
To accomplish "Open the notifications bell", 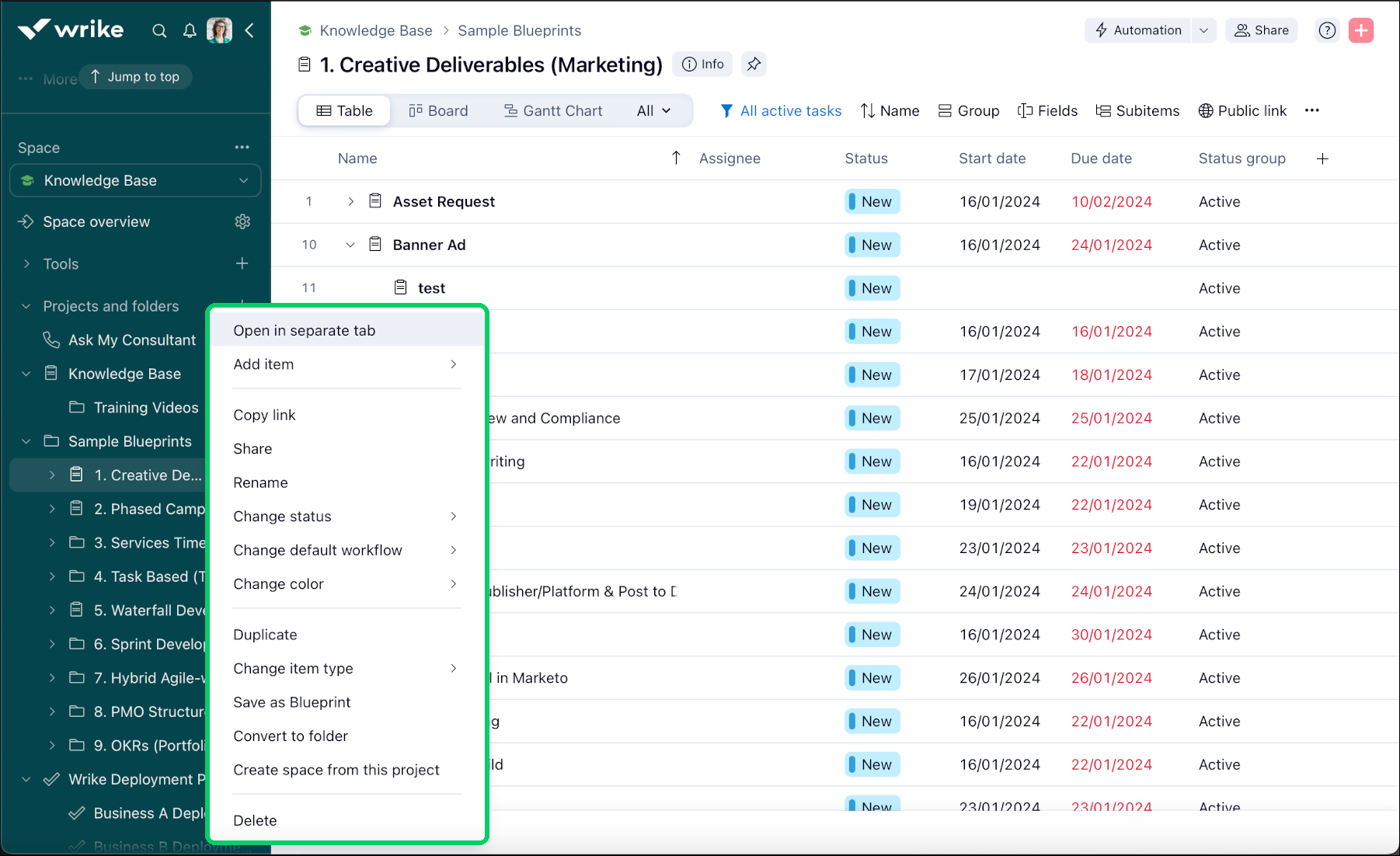I will pyautogui.click(x=190, y=31).
